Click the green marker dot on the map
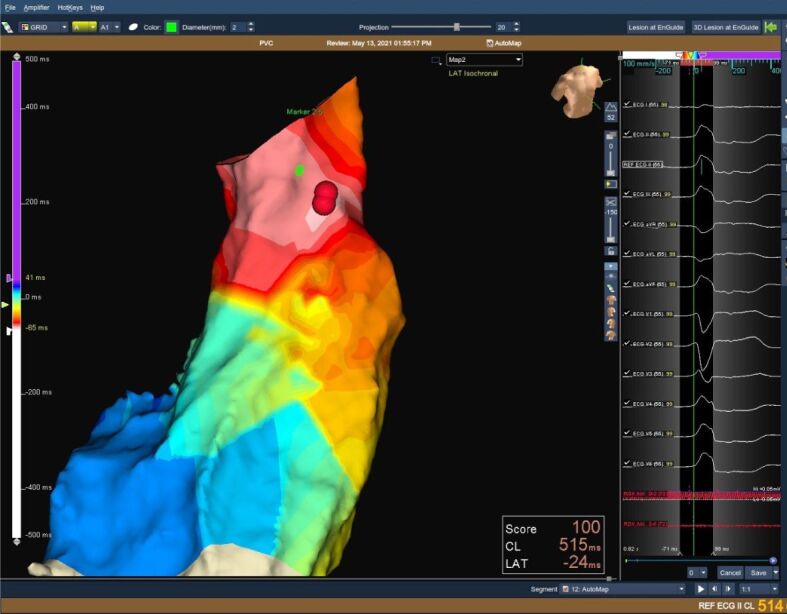 point(299,171)
